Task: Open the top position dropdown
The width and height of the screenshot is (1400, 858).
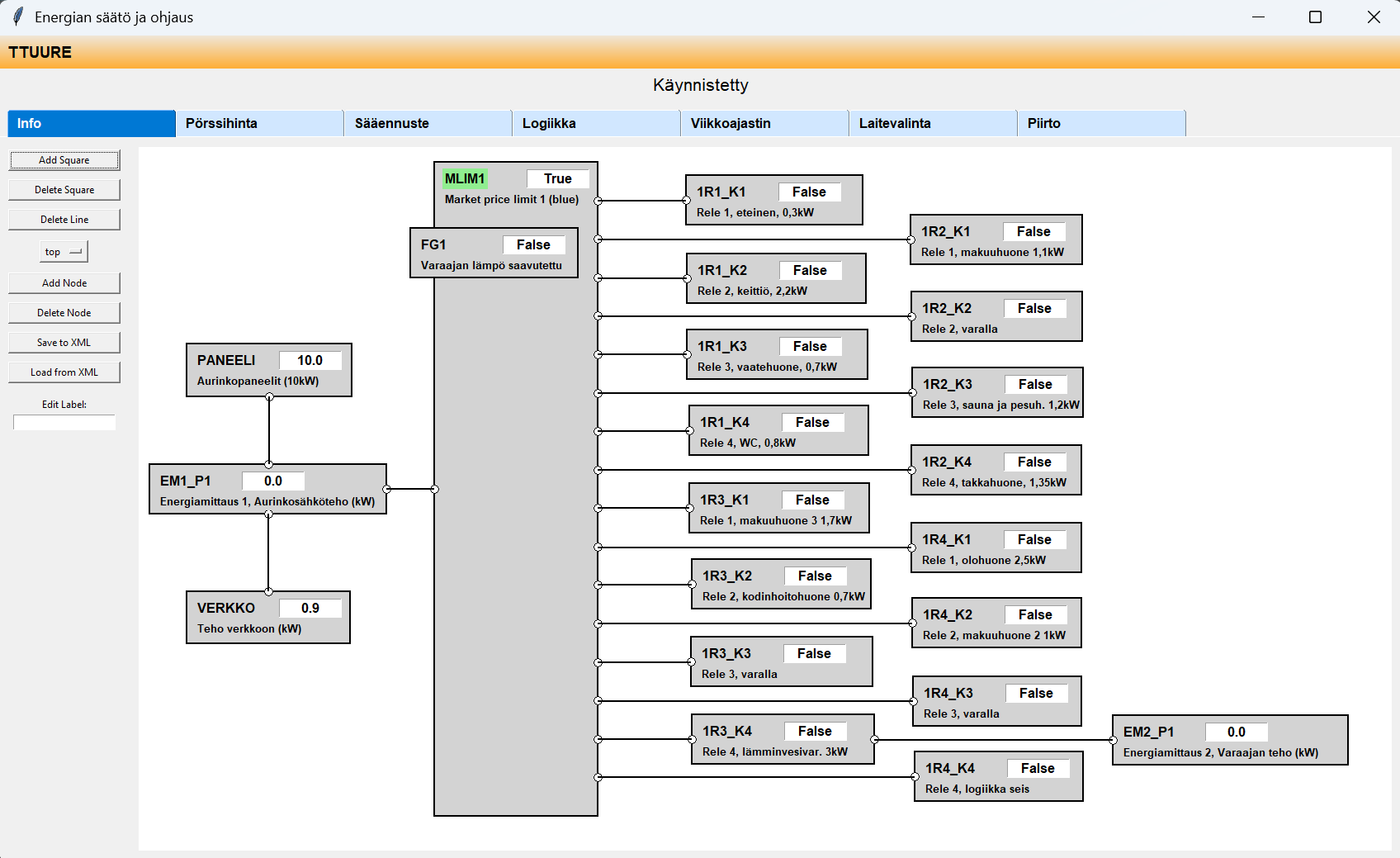Action: (x=64, y=252)
